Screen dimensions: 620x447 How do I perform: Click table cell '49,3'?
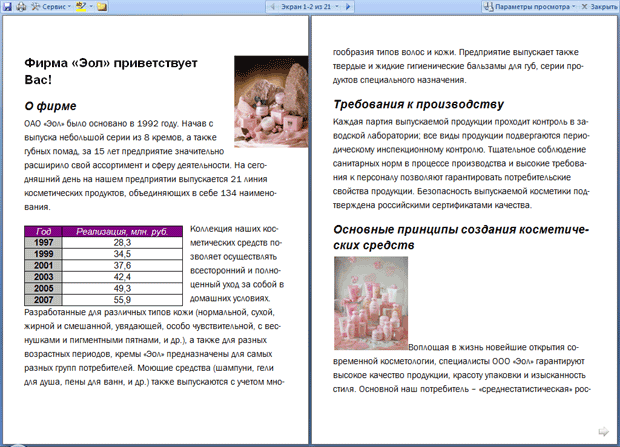pyautogui.click(x=122, y=288)
